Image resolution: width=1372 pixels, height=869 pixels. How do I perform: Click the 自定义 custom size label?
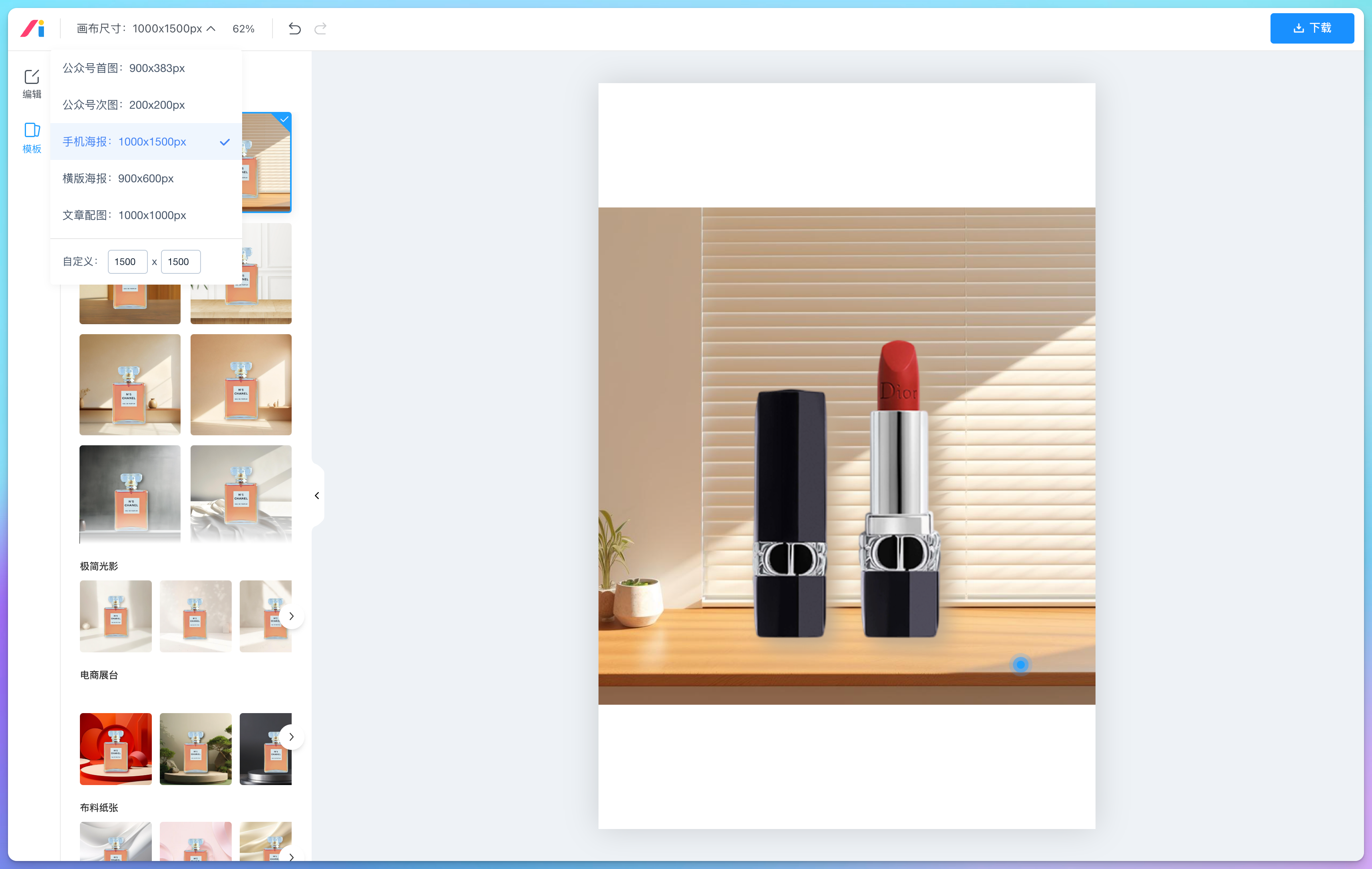pos(80,262)
